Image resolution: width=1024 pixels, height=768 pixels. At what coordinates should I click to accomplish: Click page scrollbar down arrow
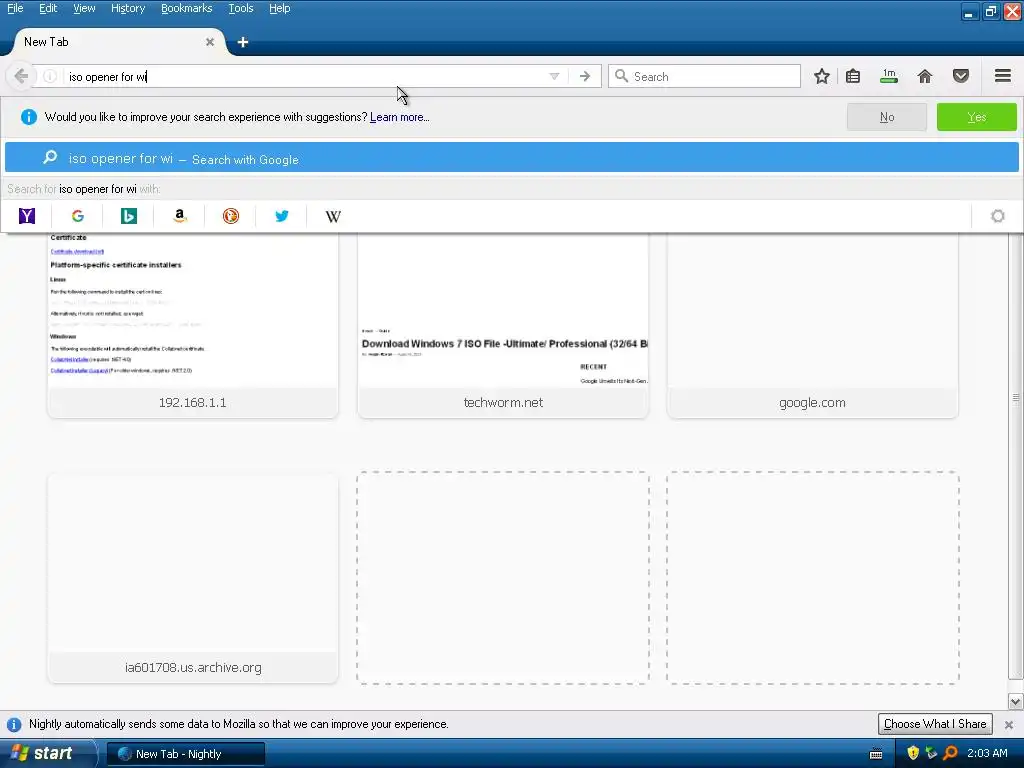(1015, 702)
